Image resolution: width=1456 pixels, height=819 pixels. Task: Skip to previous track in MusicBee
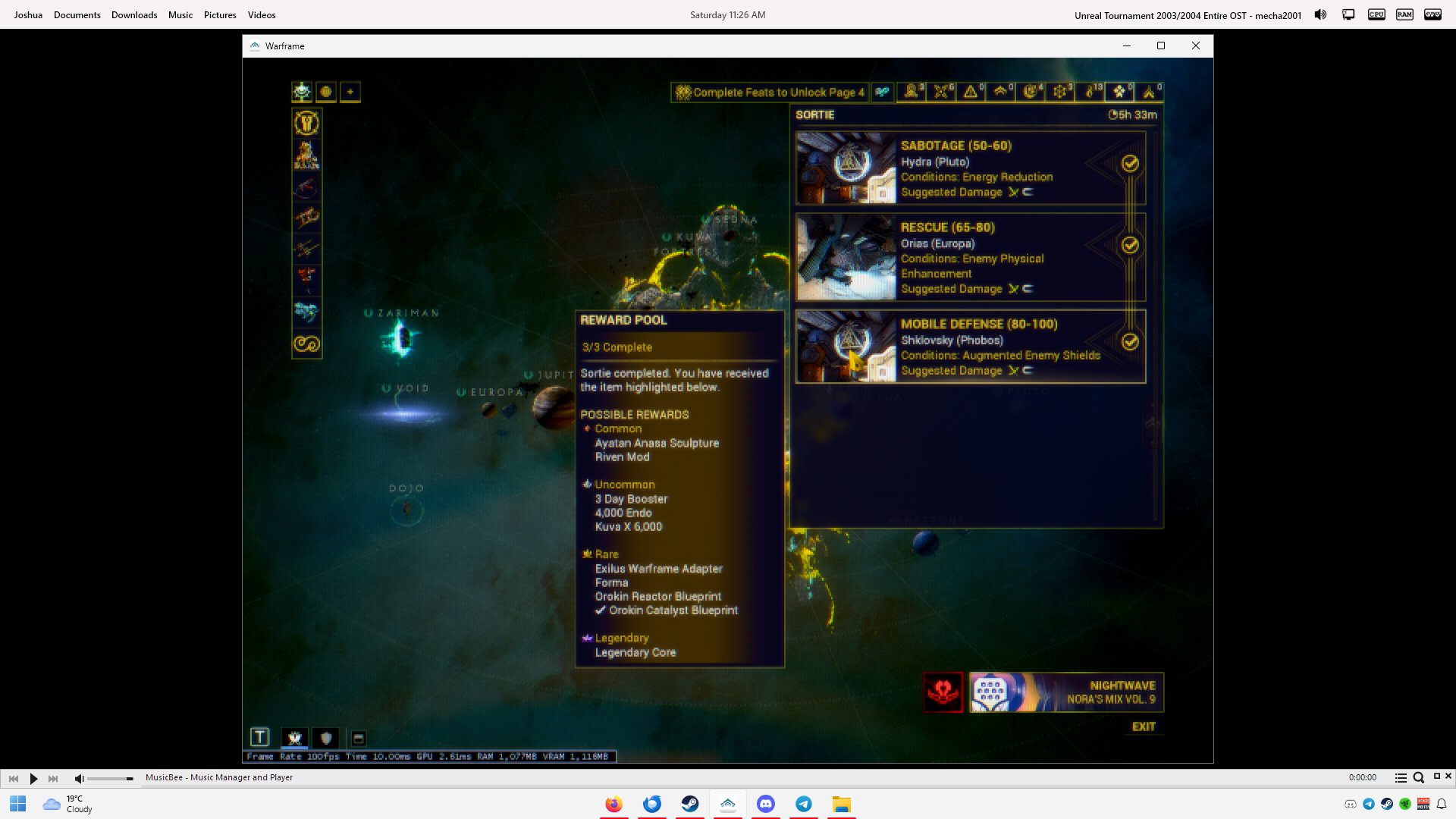pyautogui.click(x=14, y=778)
